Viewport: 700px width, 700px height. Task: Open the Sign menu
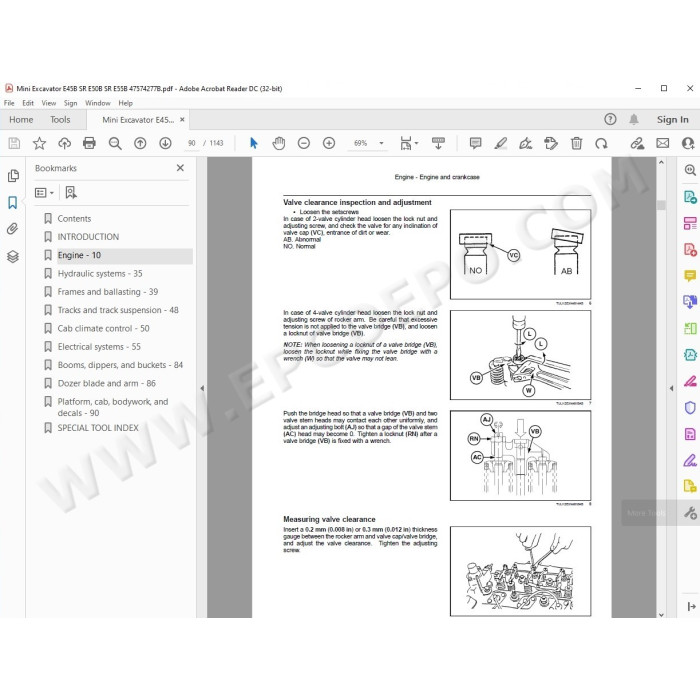[x=70, y=103]
